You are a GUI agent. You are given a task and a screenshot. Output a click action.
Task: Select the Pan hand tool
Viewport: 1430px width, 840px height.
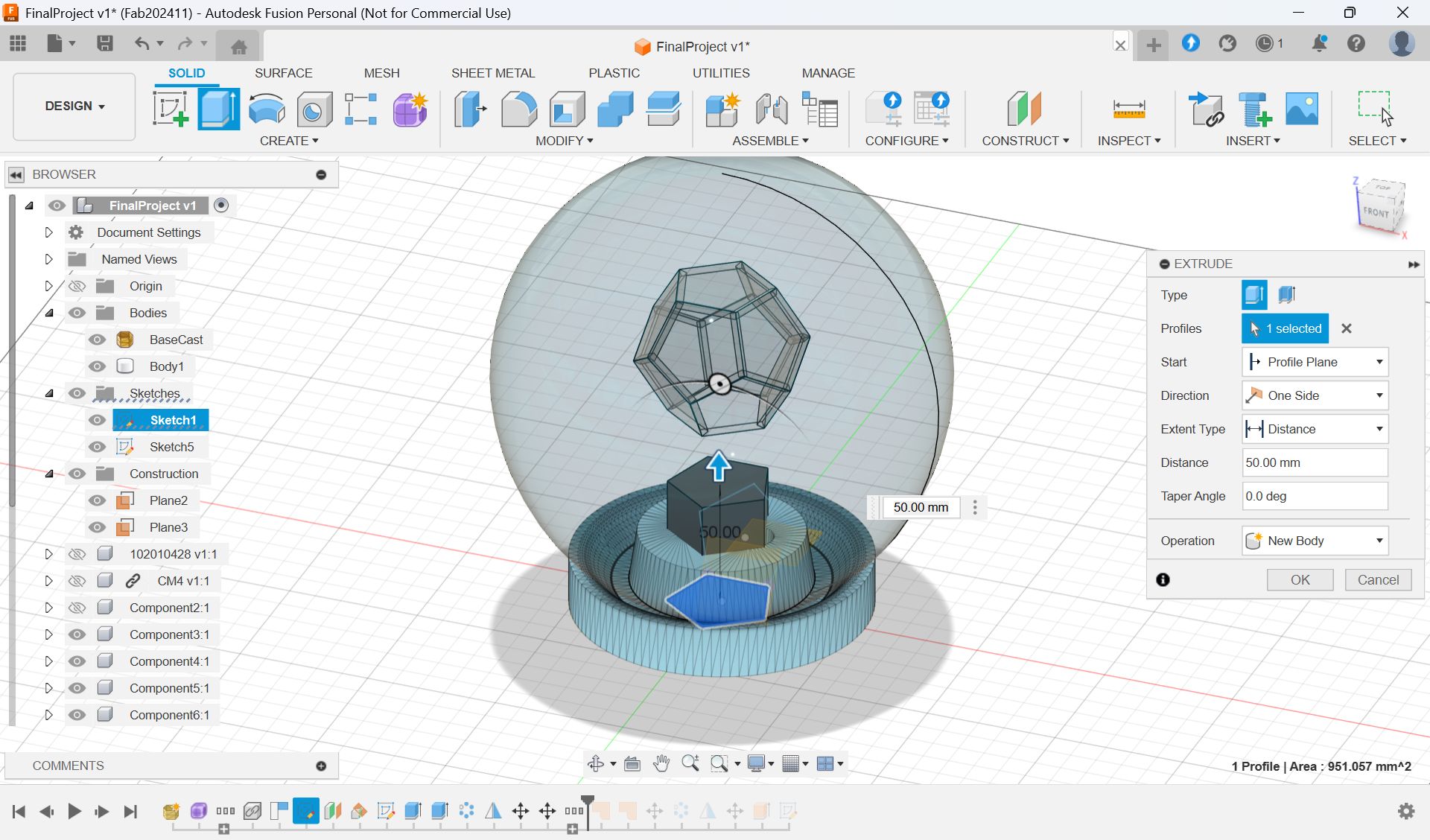pos(661,763)
